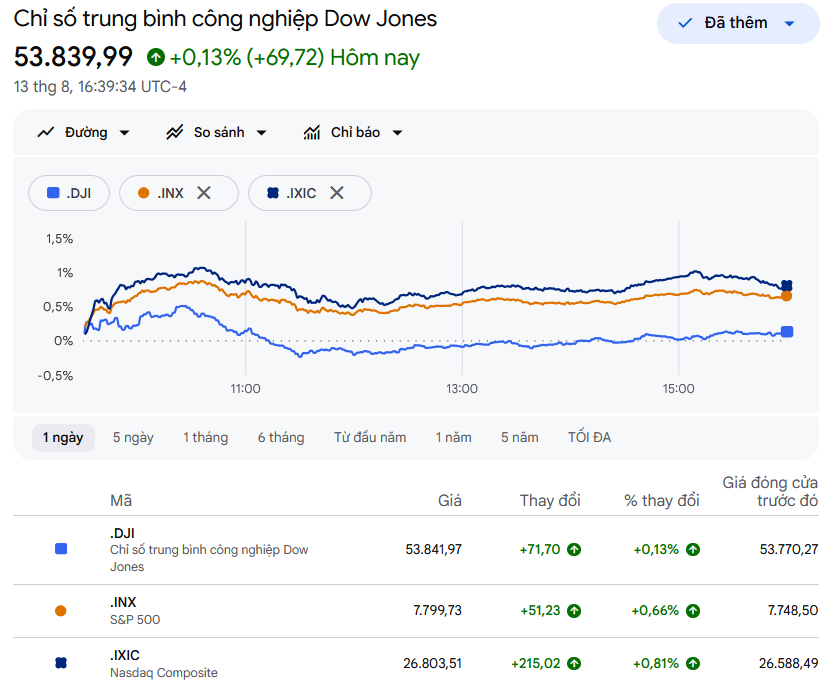Click the compare icon beside So sánh
The height and width of the screenshot is (686, 837).
175,132
